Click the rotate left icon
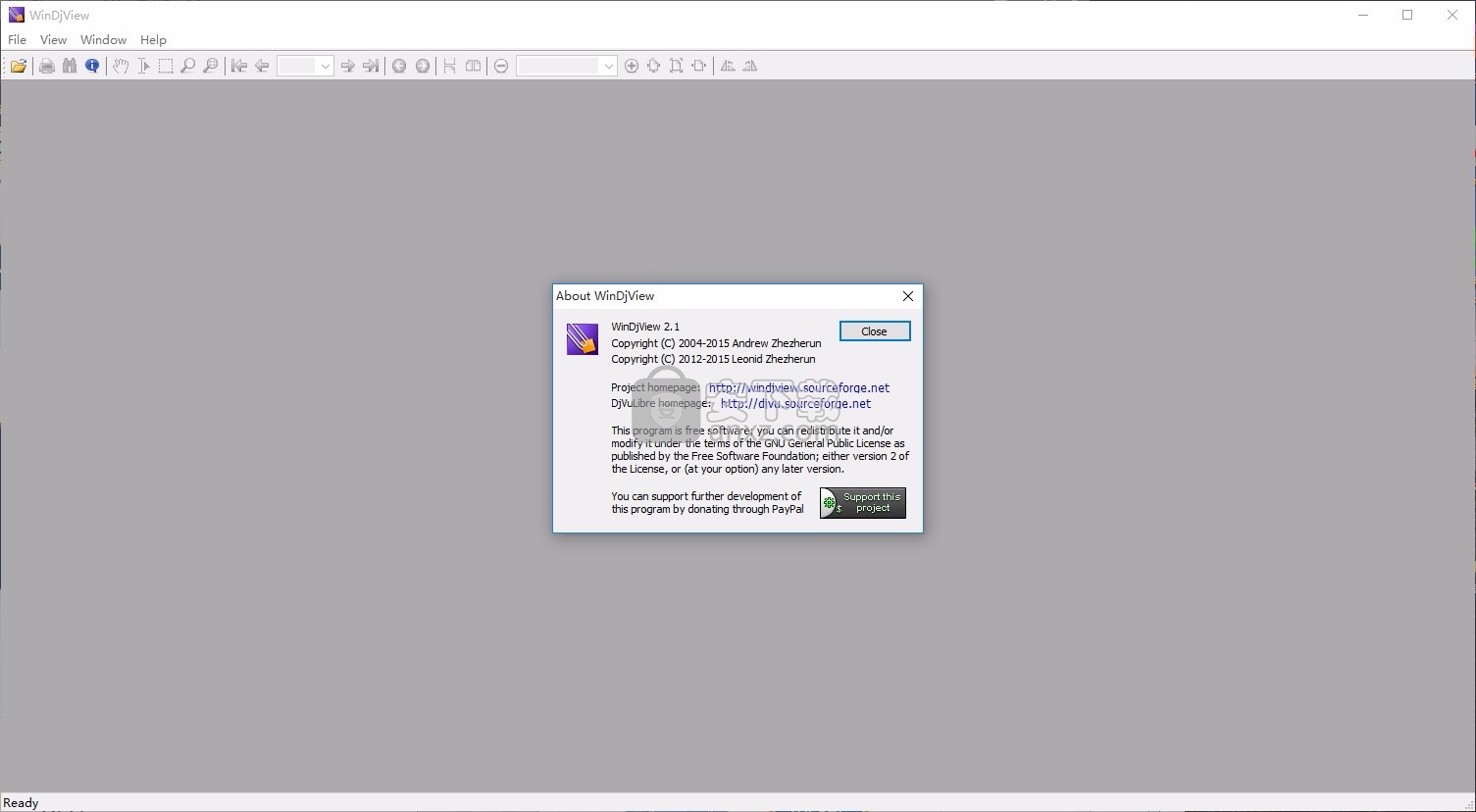Screen dimensions: 1476x812 click(x=728, y=66)
